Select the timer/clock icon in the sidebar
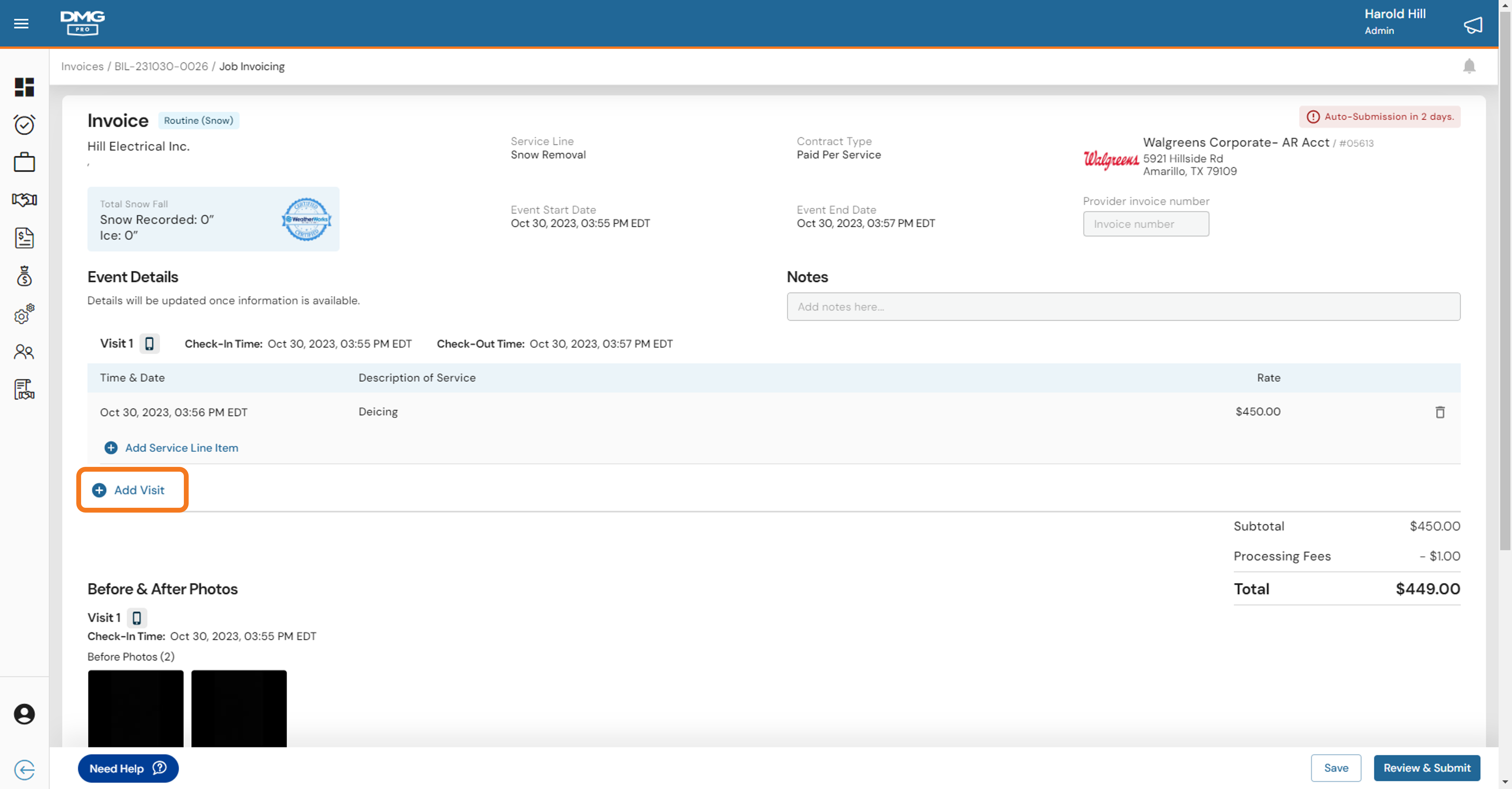This screenshot has width=1512, height=789. (x=24, y=124)
